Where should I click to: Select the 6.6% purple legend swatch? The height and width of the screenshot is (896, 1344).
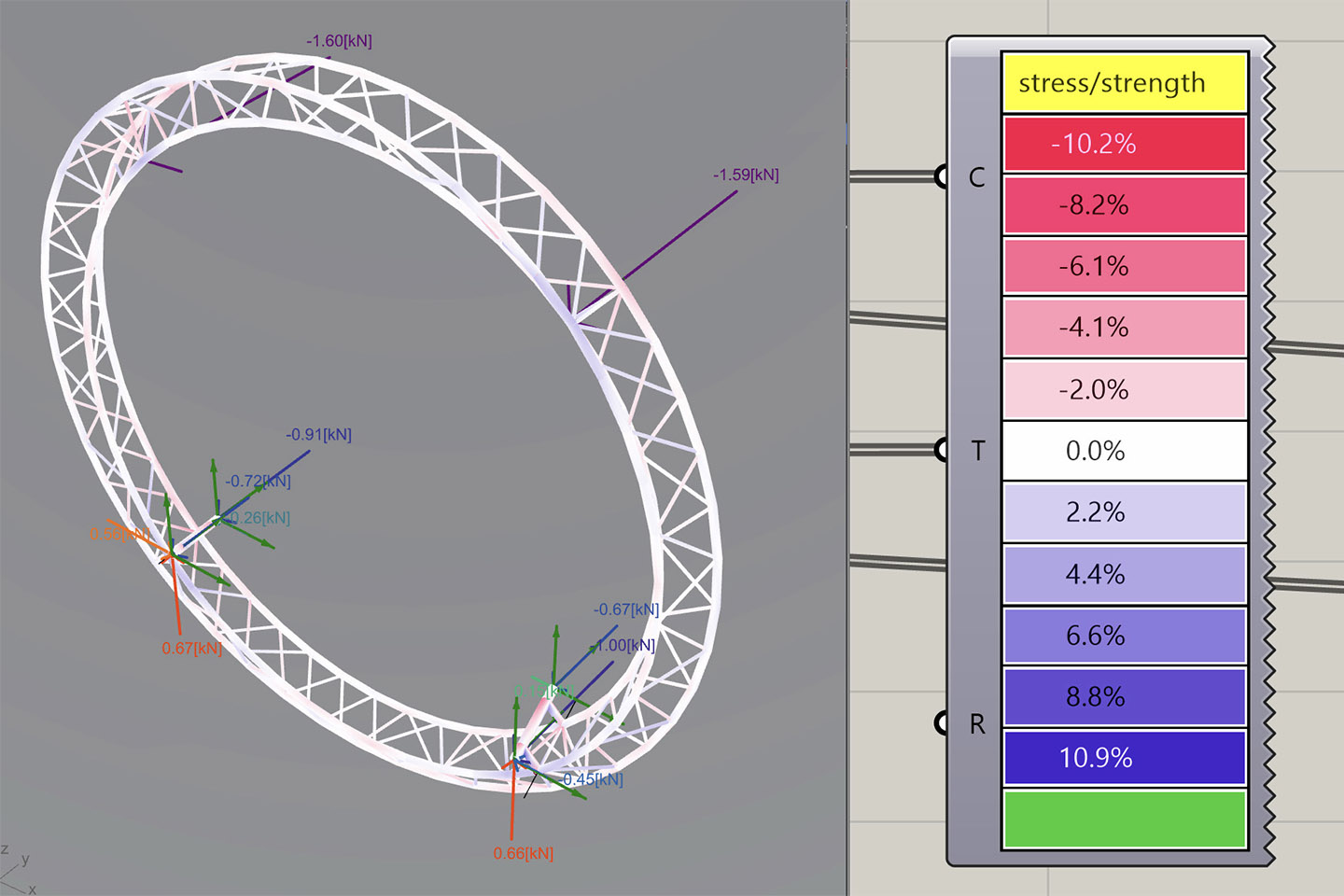(1124, 636)
